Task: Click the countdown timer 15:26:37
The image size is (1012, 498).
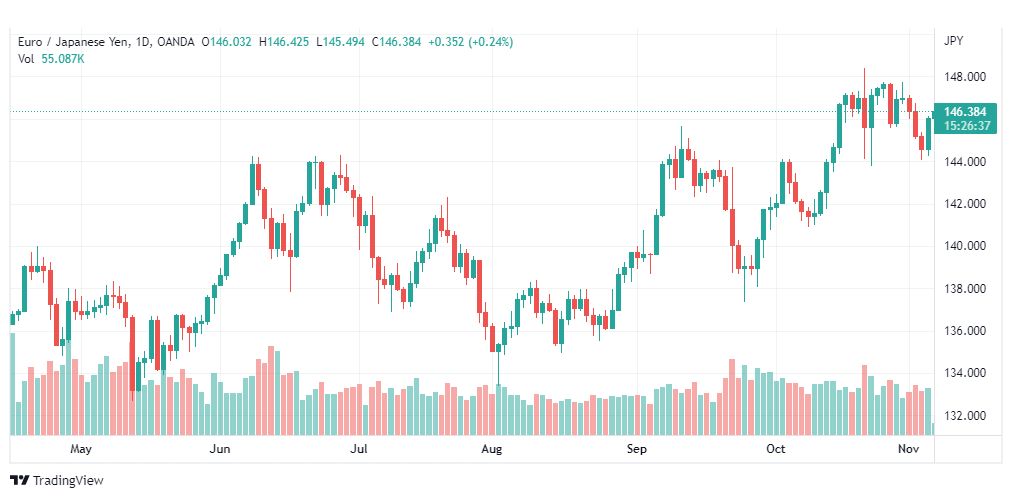Action: tap(966, 126)
